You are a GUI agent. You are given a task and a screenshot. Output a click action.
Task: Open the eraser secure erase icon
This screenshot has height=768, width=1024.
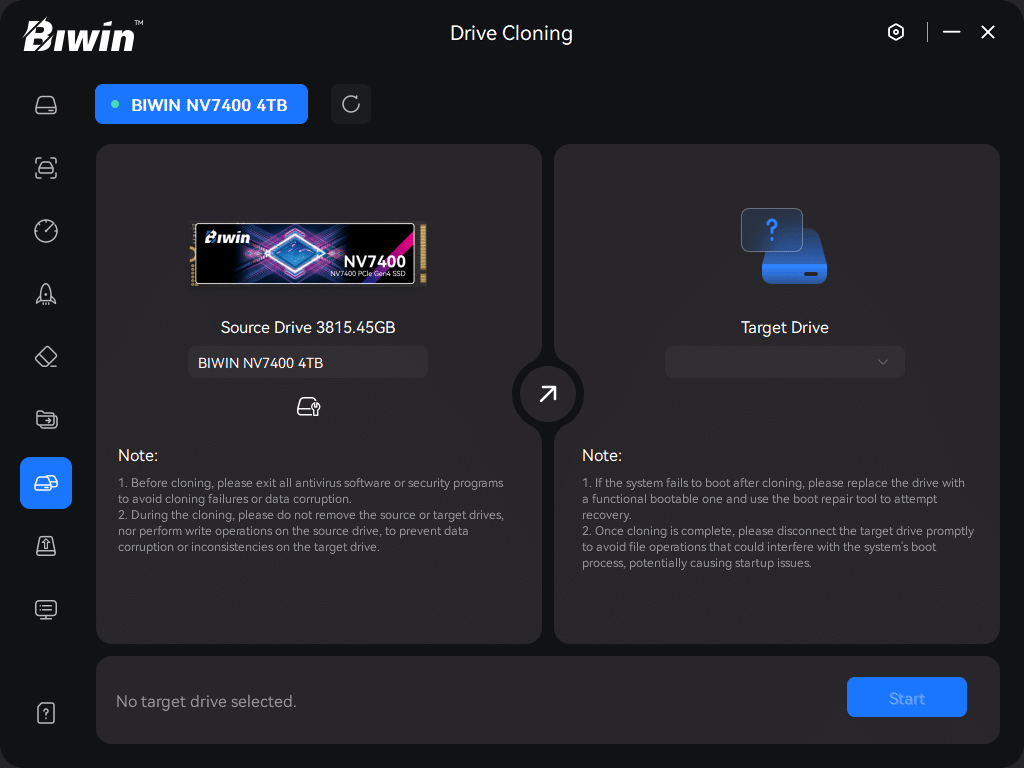[x=46, y=357]
